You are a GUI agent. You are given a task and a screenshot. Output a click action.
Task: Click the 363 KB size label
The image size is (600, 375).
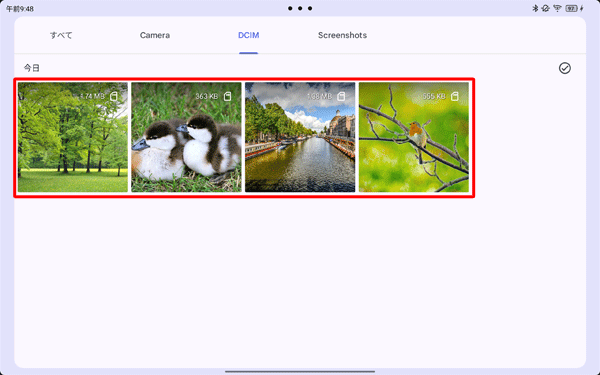coord(206,96)
